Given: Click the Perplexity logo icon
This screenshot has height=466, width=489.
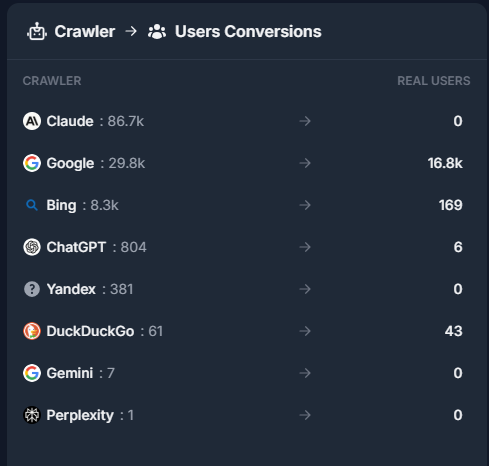Looking at the screenshot, I should coord(32,415).
